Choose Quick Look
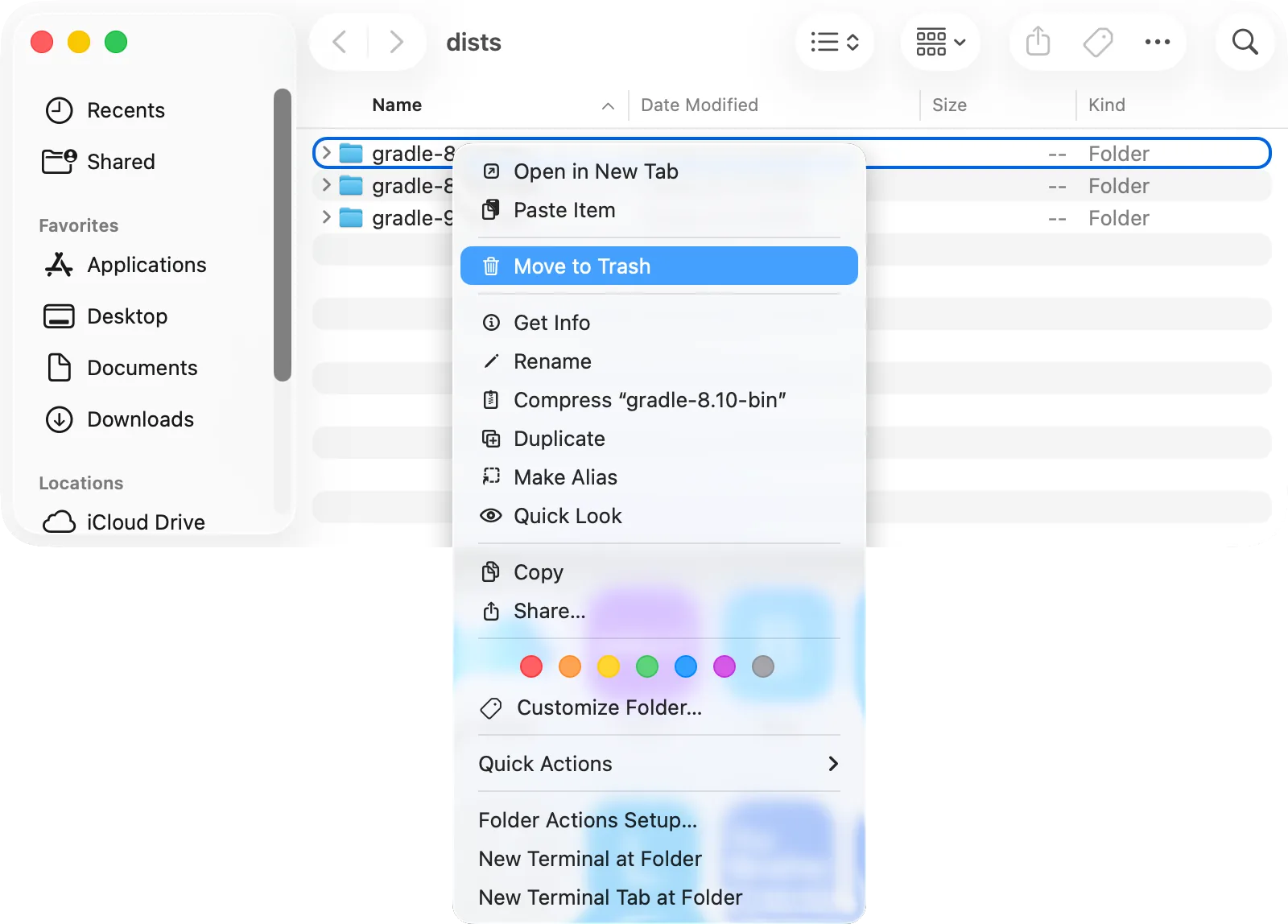1288x924 pixels. (x=659, y=516)
